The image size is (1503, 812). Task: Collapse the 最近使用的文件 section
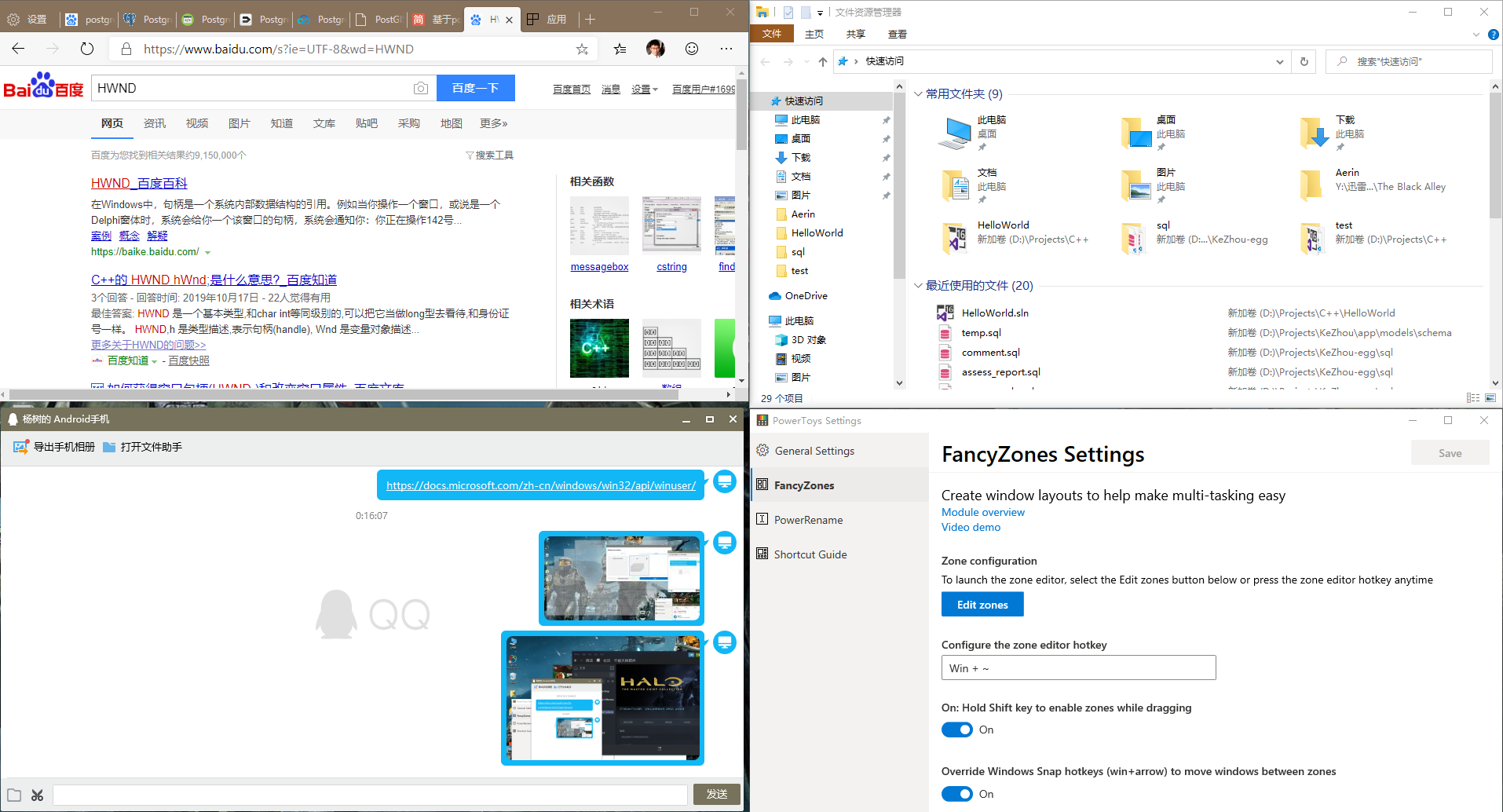[918, 285]
